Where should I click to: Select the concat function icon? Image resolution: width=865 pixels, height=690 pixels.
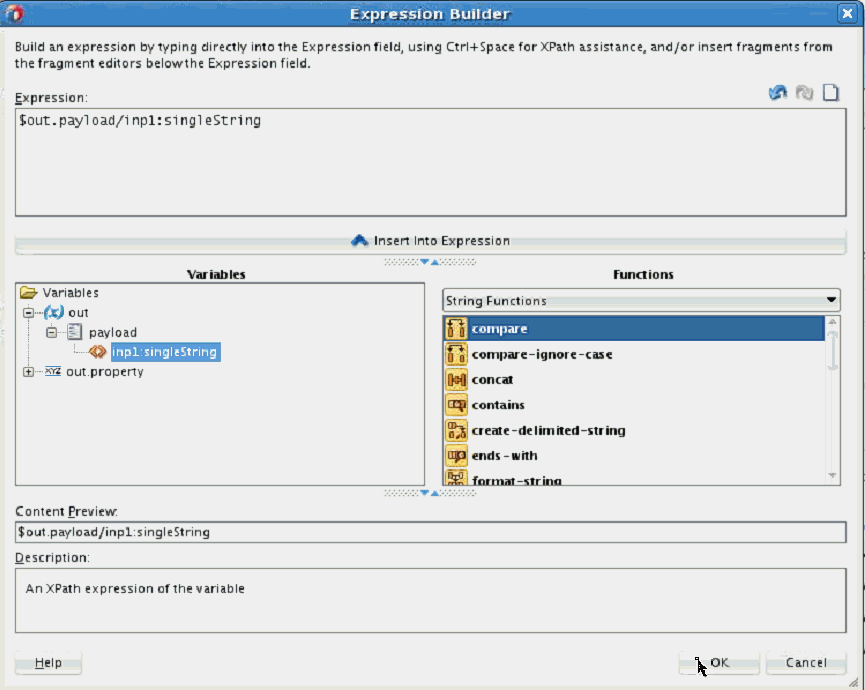456,380
